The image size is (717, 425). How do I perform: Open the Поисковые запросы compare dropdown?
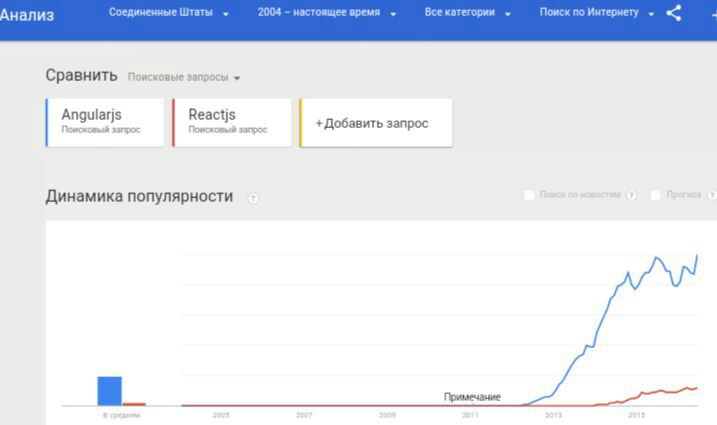click(x=184, y=77)
